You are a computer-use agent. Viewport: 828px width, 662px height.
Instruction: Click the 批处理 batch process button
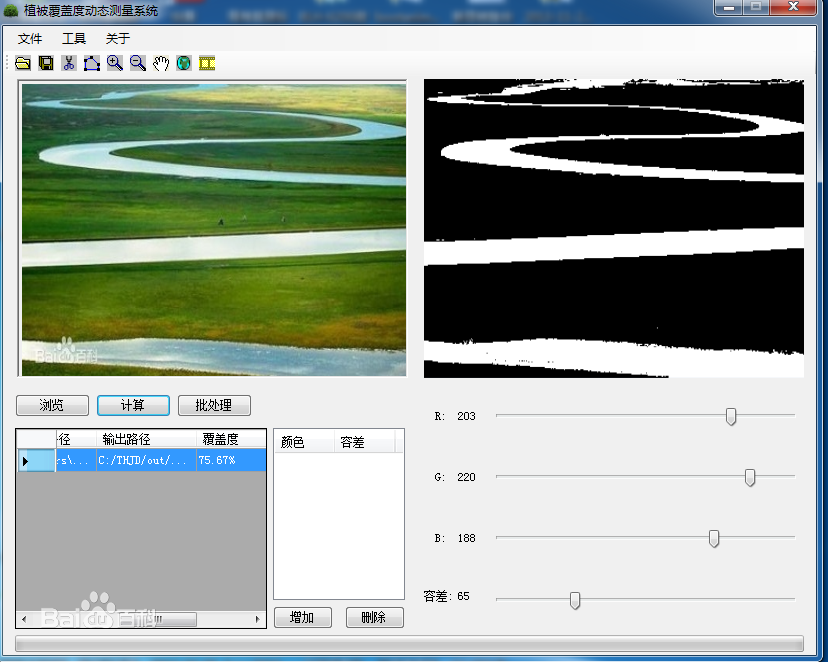pyautogui.click(x=214, y=405)
